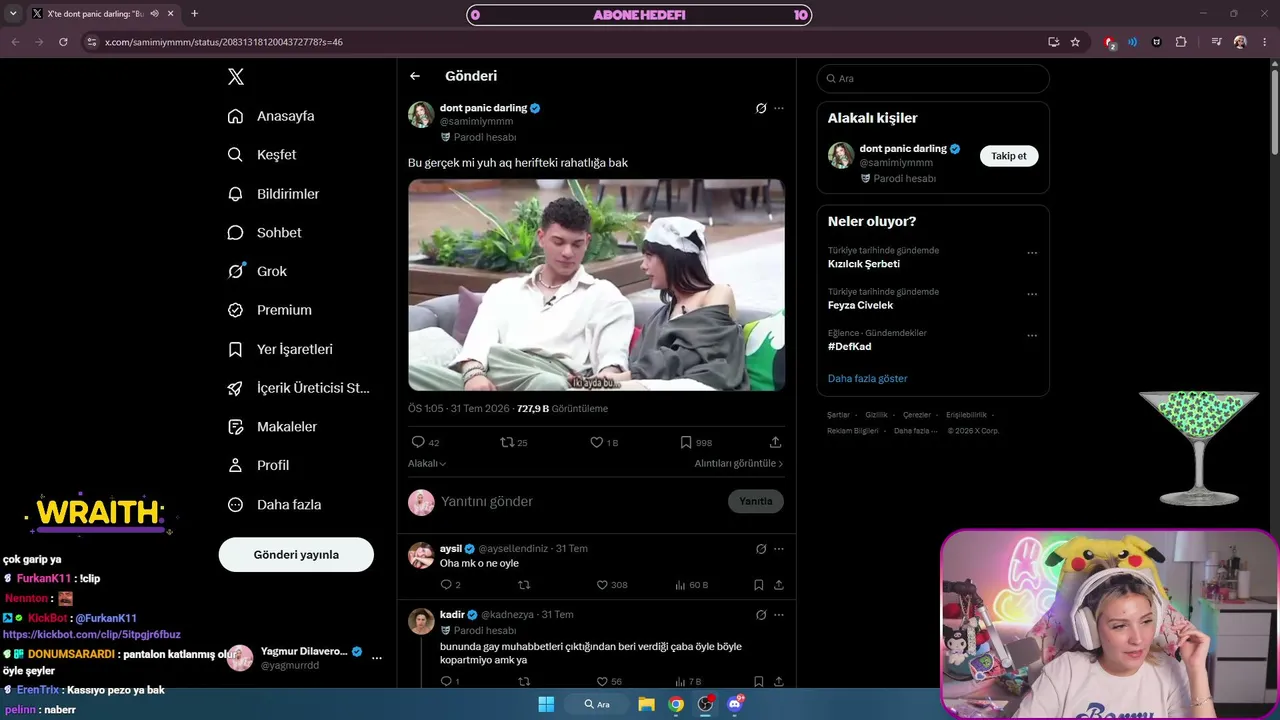Share aysil's reply
Viewport: 1280px width, 720px height.
pyautogui.click(x=778, y=585)
